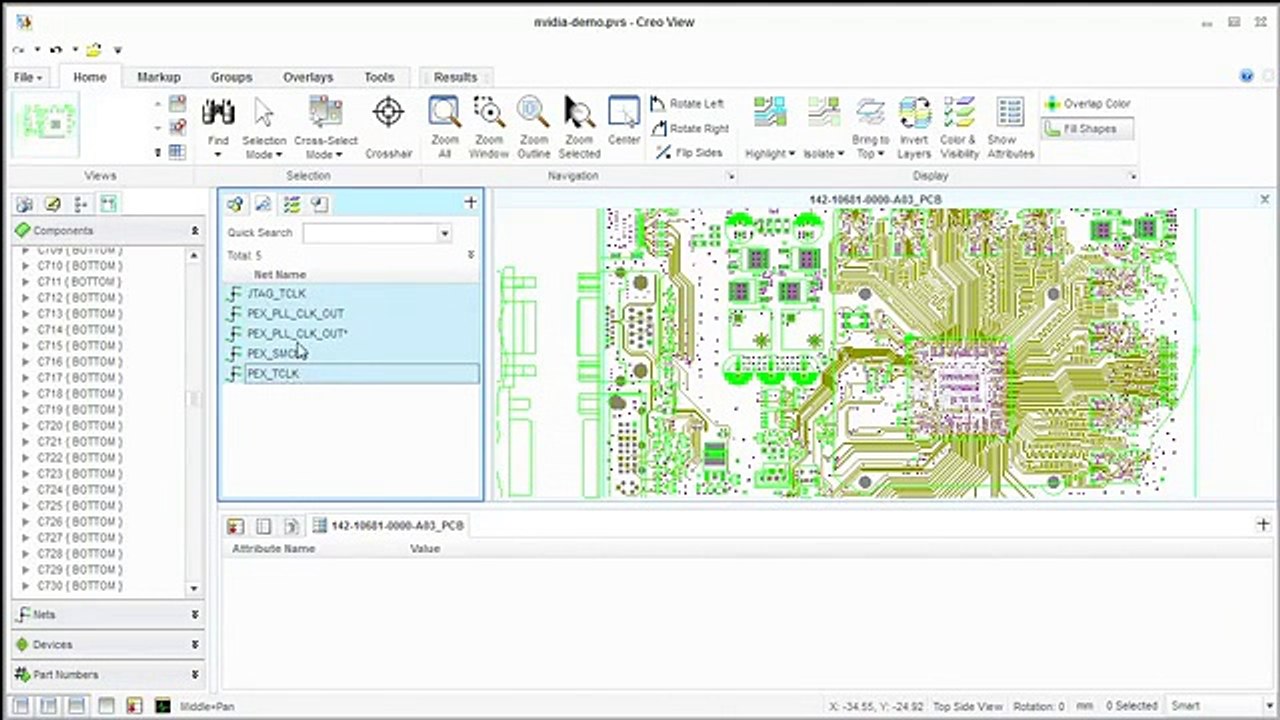Expand the Part Numbers panel
This screenshot has height=720, width=1280.
[195, 675]
